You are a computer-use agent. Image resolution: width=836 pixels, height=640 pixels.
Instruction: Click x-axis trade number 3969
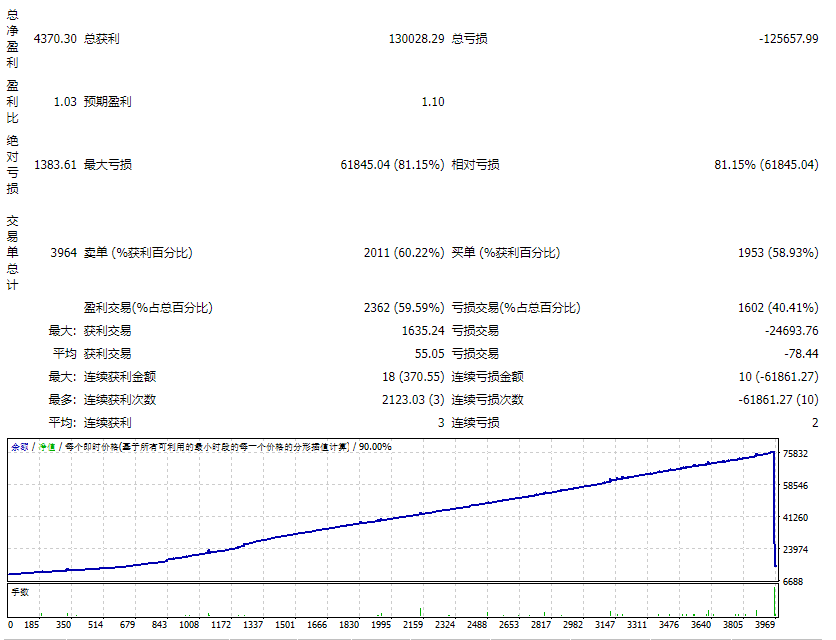pos(765,625)
